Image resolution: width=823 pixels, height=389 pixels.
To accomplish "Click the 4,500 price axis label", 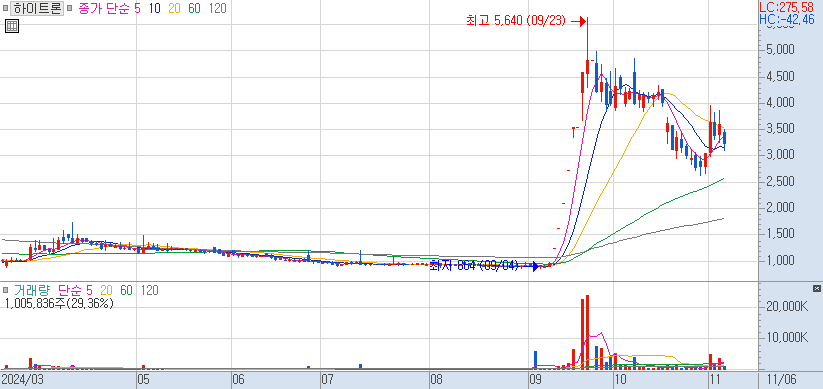I will pyautogui.click(x=779, y=77).
